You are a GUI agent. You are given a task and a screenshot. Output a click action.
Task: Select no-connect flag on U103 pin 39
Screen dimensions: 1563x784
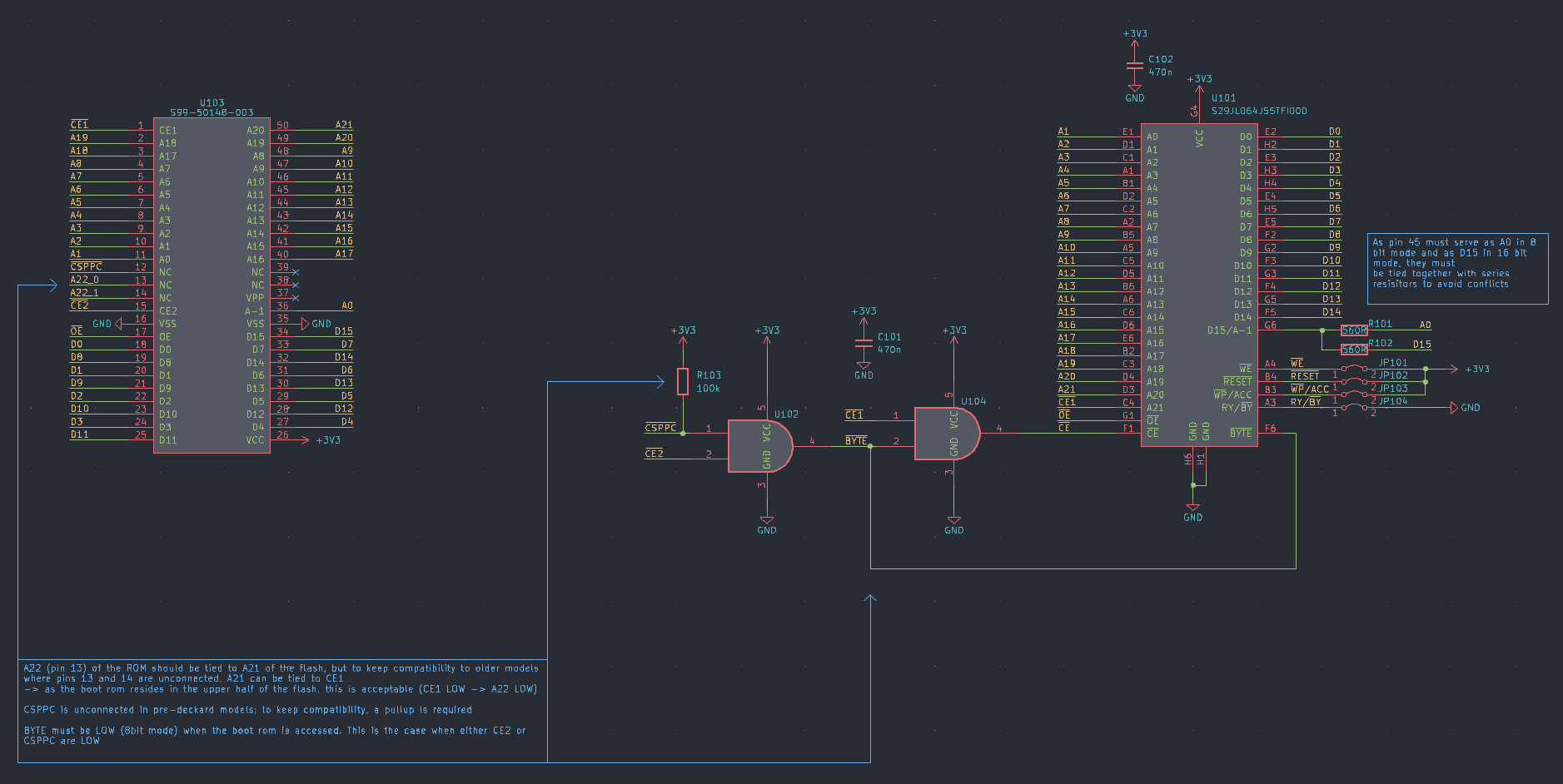[296, 272]
